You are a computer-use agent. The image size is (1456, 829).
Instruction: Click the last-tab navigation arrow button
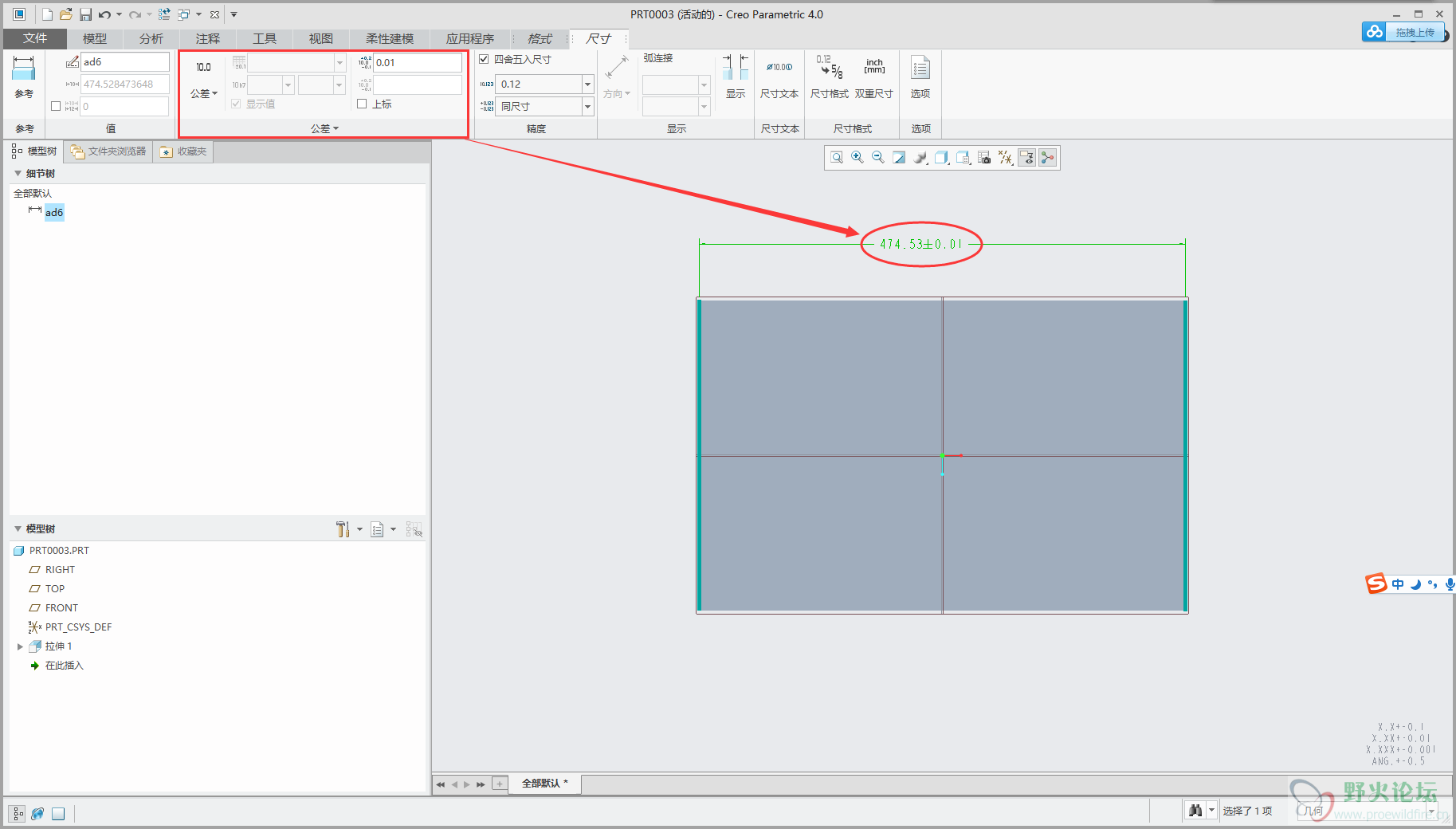[481, 784]
